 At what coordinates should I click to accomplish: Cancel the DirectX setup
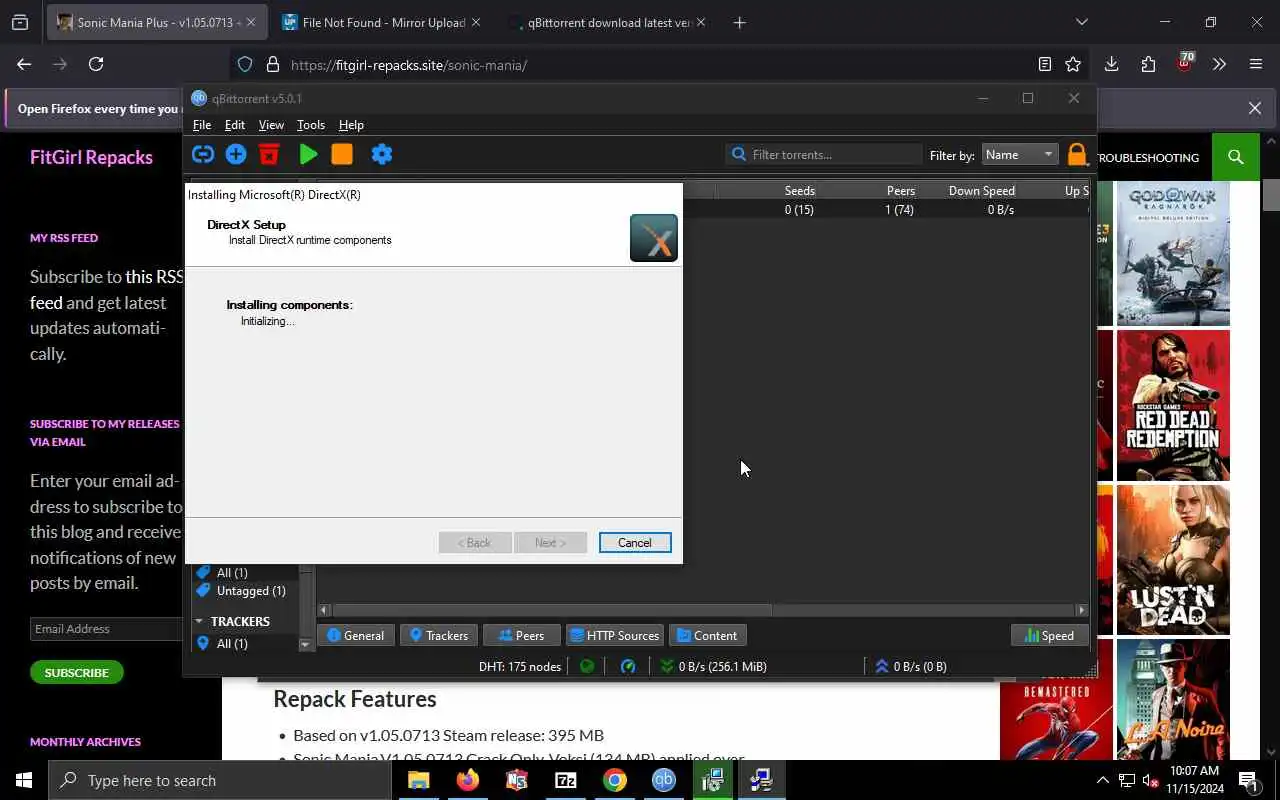pos(635,542)
